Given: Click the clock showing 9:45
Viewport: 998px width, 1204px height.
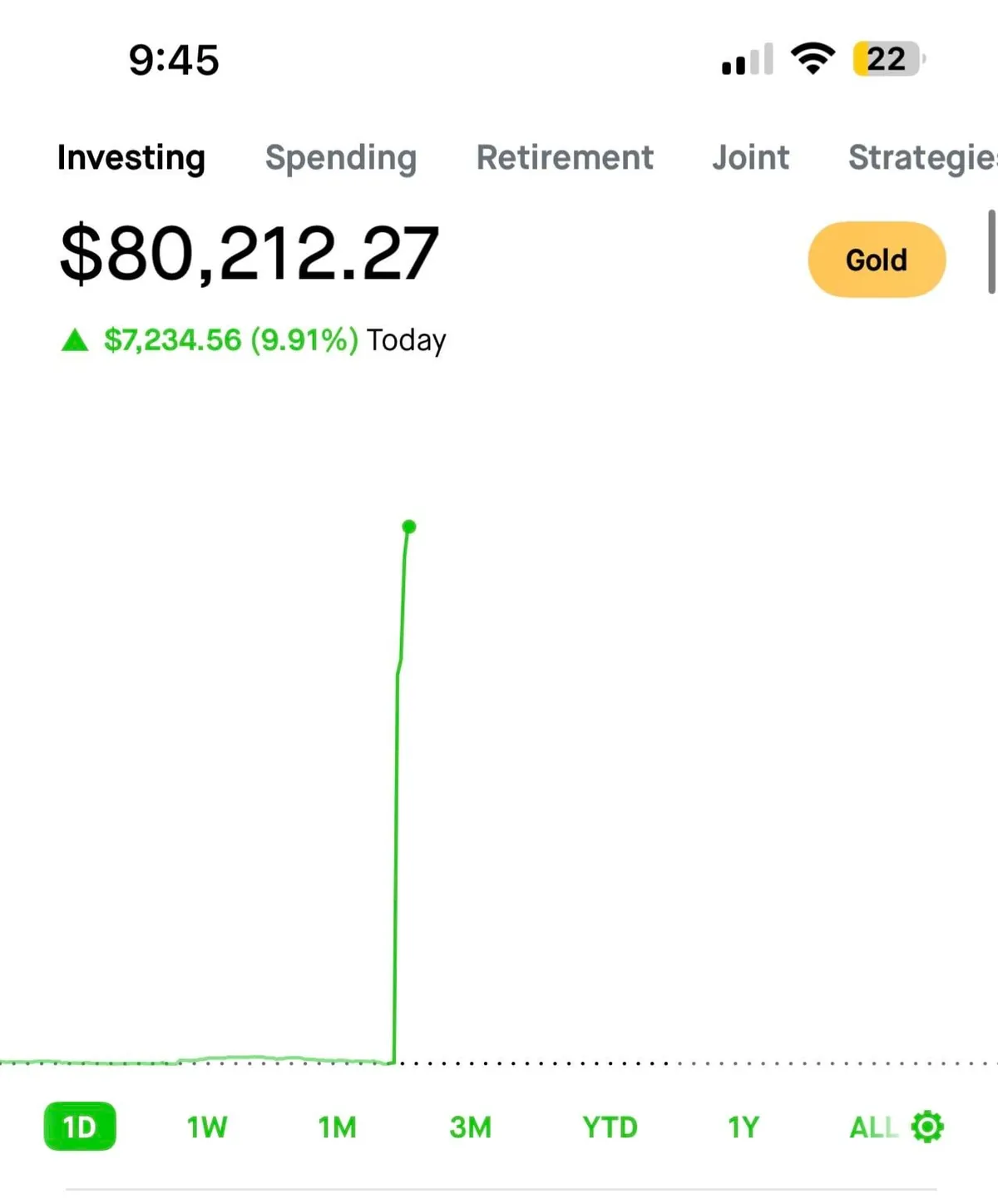Looking at the screenshot, I should click(174, 58).
